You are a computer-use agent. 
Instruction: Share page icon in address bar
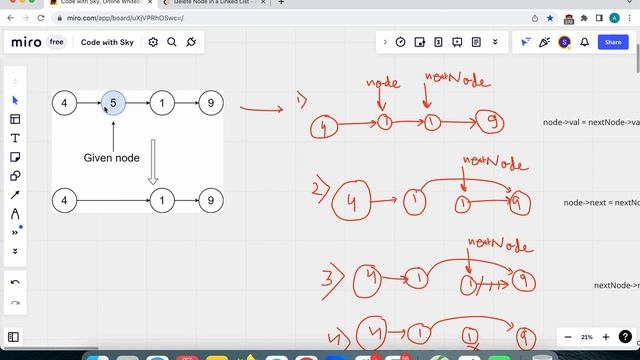coord(535,18)
